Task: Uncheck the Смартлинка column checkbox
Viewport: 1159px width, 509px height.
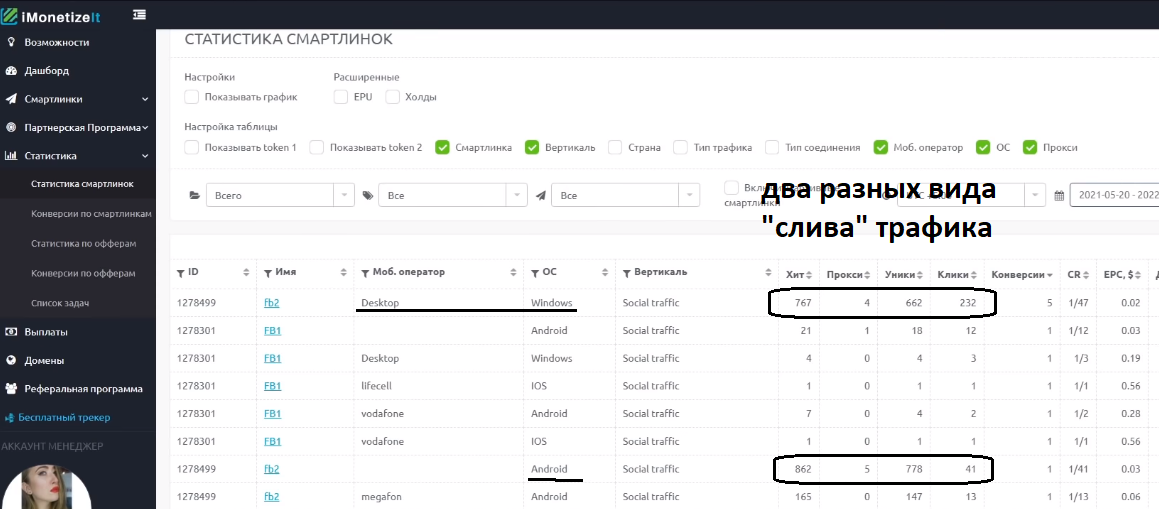Action: click(x=443, y=147)
